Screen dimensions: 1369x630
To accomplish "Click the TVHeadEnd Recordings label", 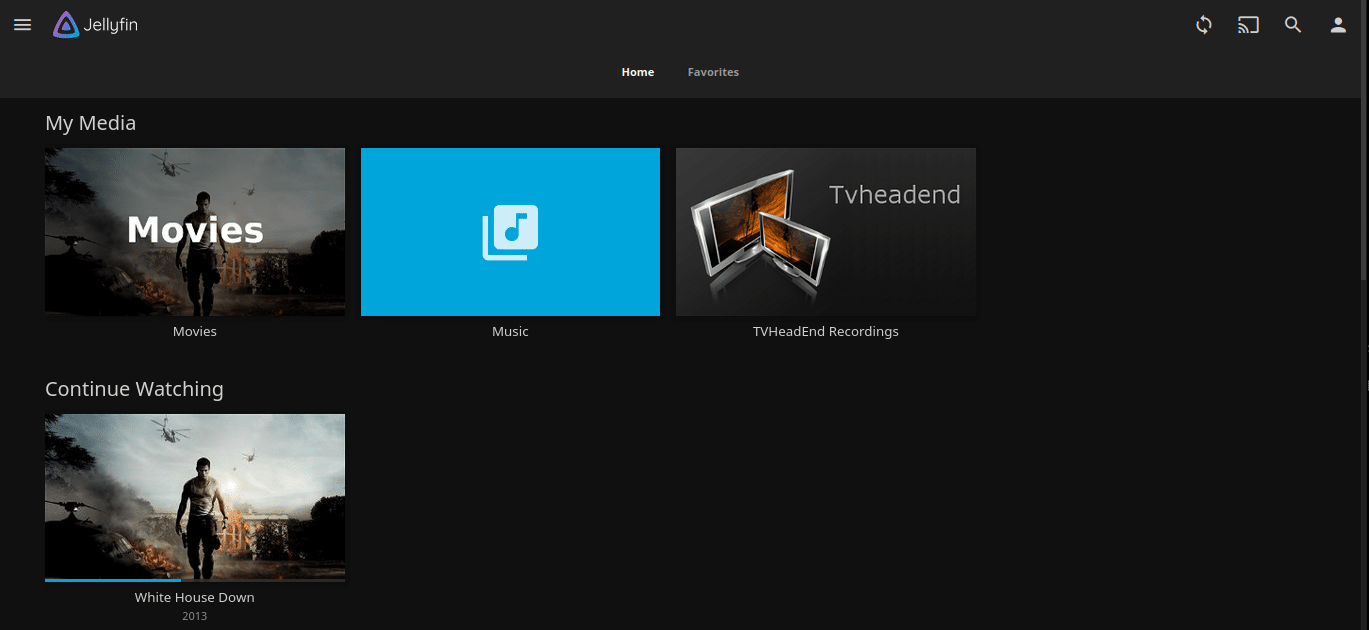I will [x=826, y=331].
